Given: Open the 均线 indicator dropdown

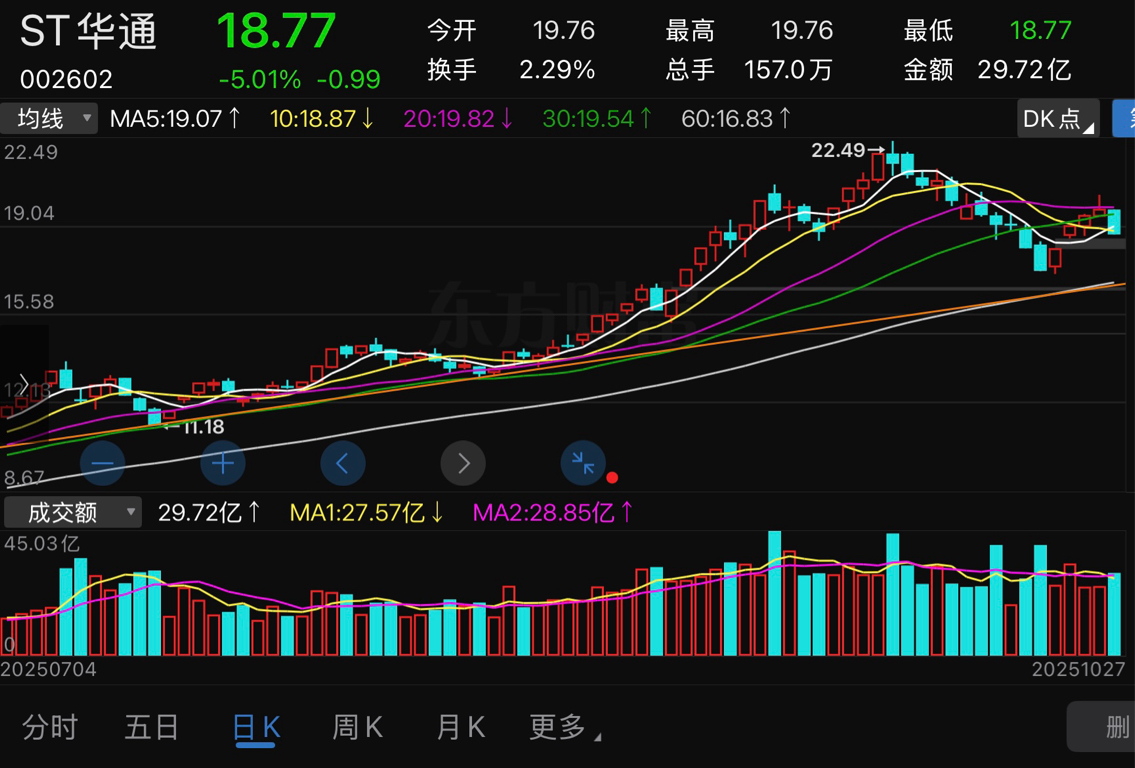Looking at the screenshot, I should (49, 119).
